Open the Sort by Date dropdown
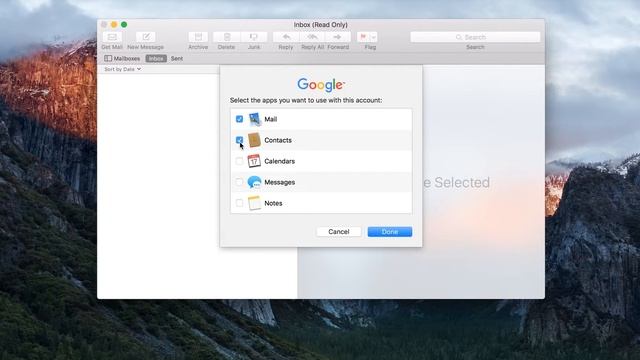 tap(122, 69)
